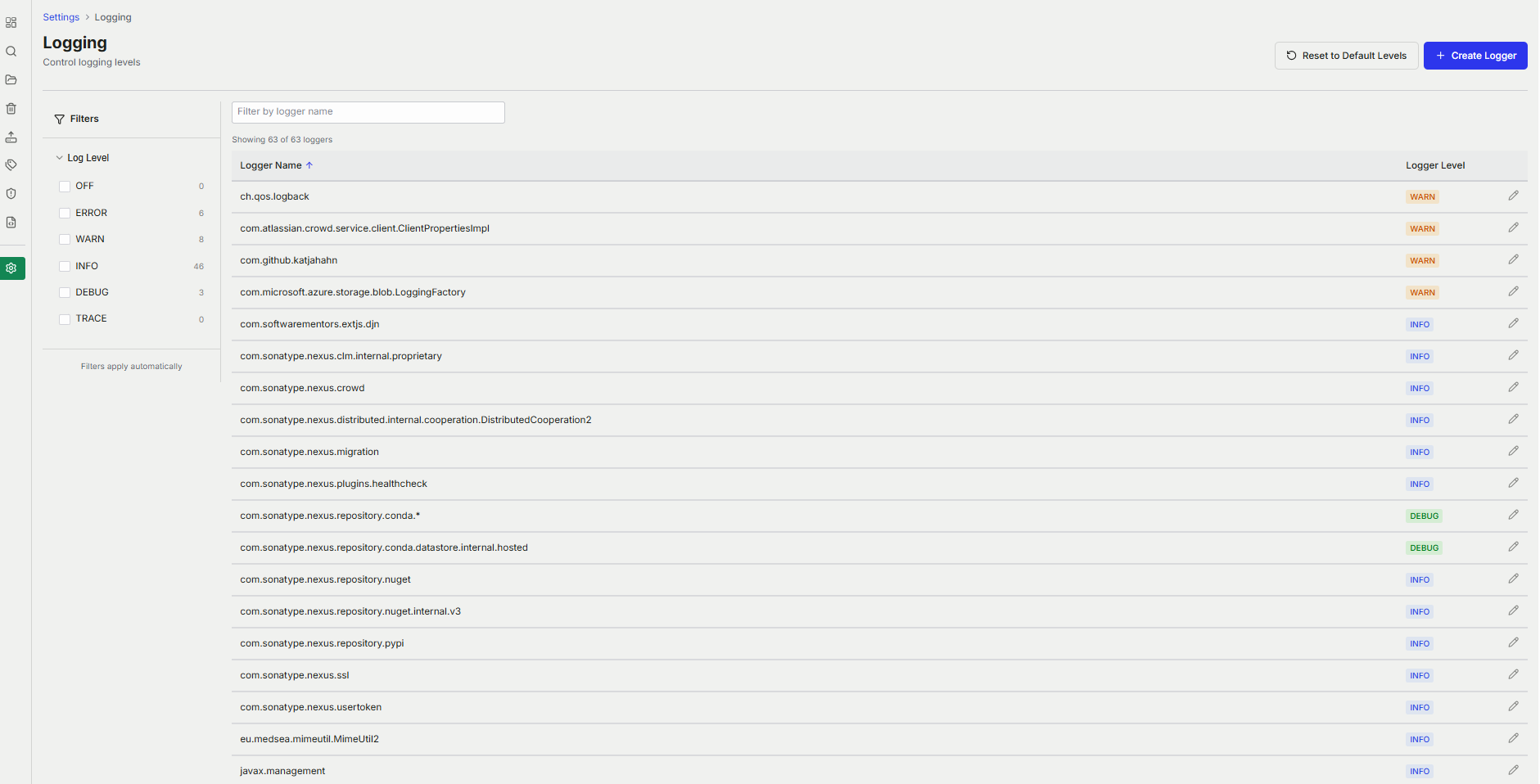This screenshot has width=1540, height=784.
Task: Select the green settings gear icon
Action: pos(12,268)
